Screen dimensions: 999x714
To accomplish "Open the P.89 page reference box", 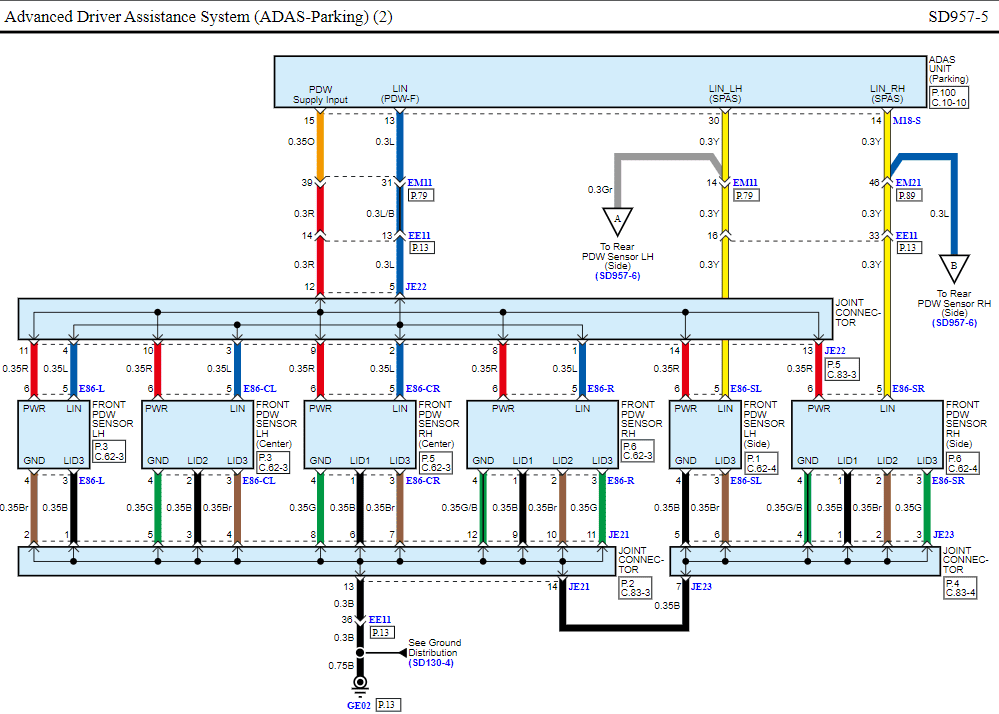I will 909,196.
